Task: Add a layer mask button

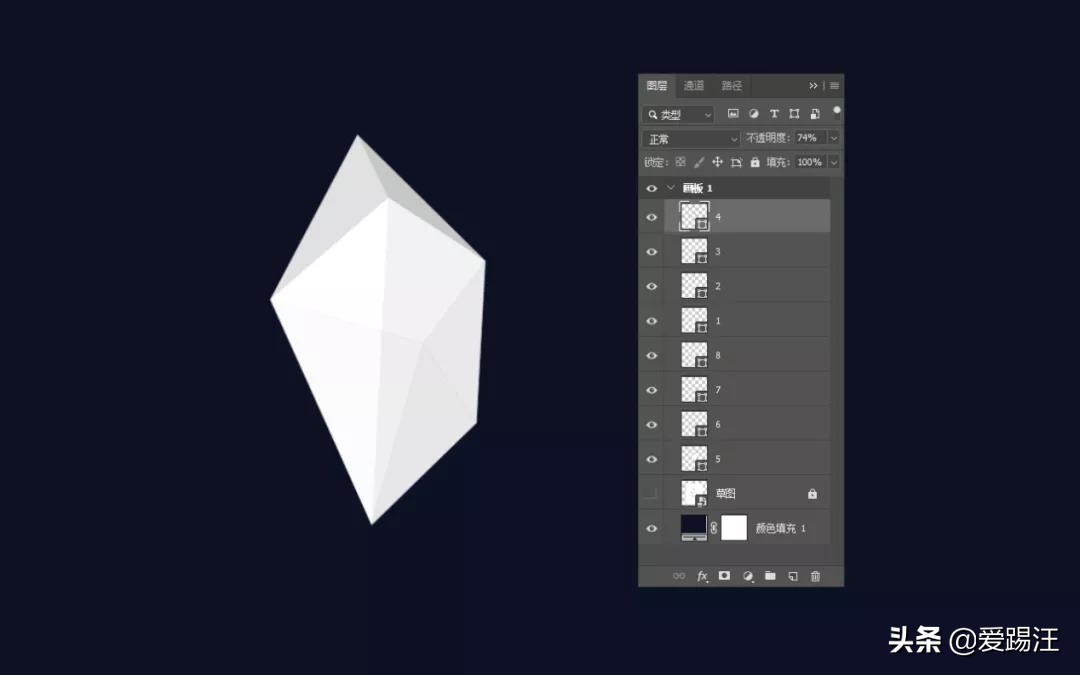Action: pyautogui.click(x=724, y=575)
